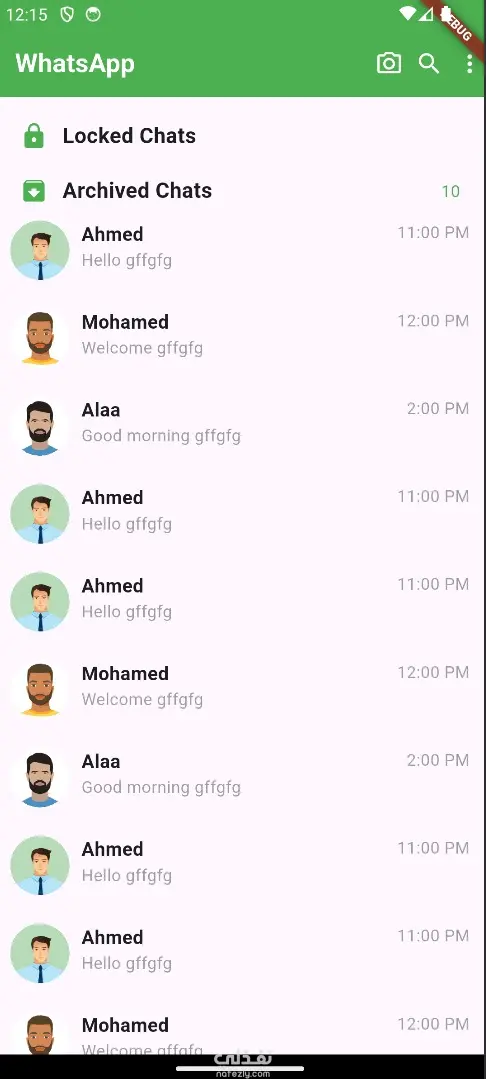The height and width of the screenshot is (1079, 486).
Task: Tap the last visible Mohamed avatar
Action: coord(40,1034)
